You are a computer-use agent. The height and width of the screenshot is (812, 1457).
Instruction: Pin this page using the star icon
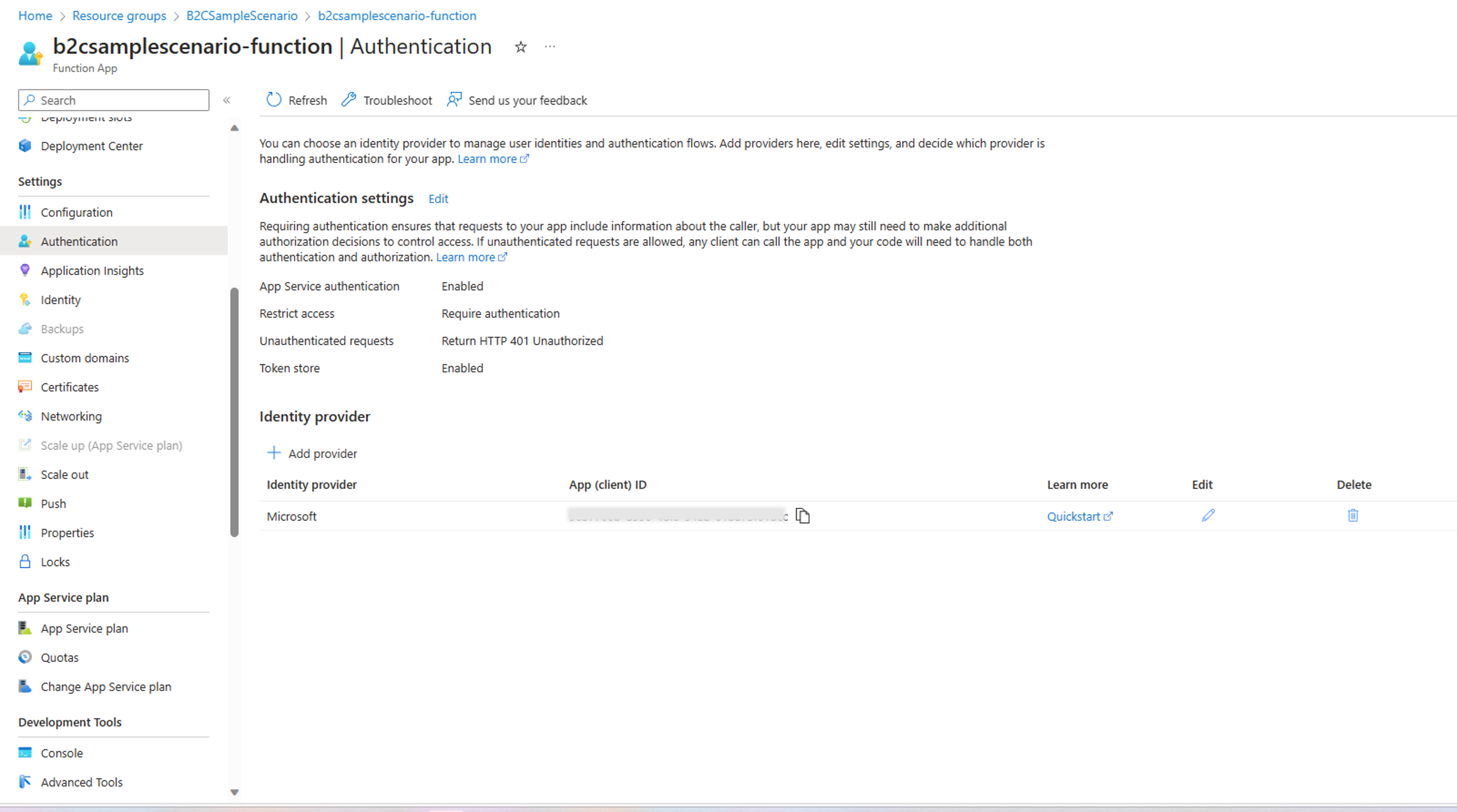tap(520, 47)
